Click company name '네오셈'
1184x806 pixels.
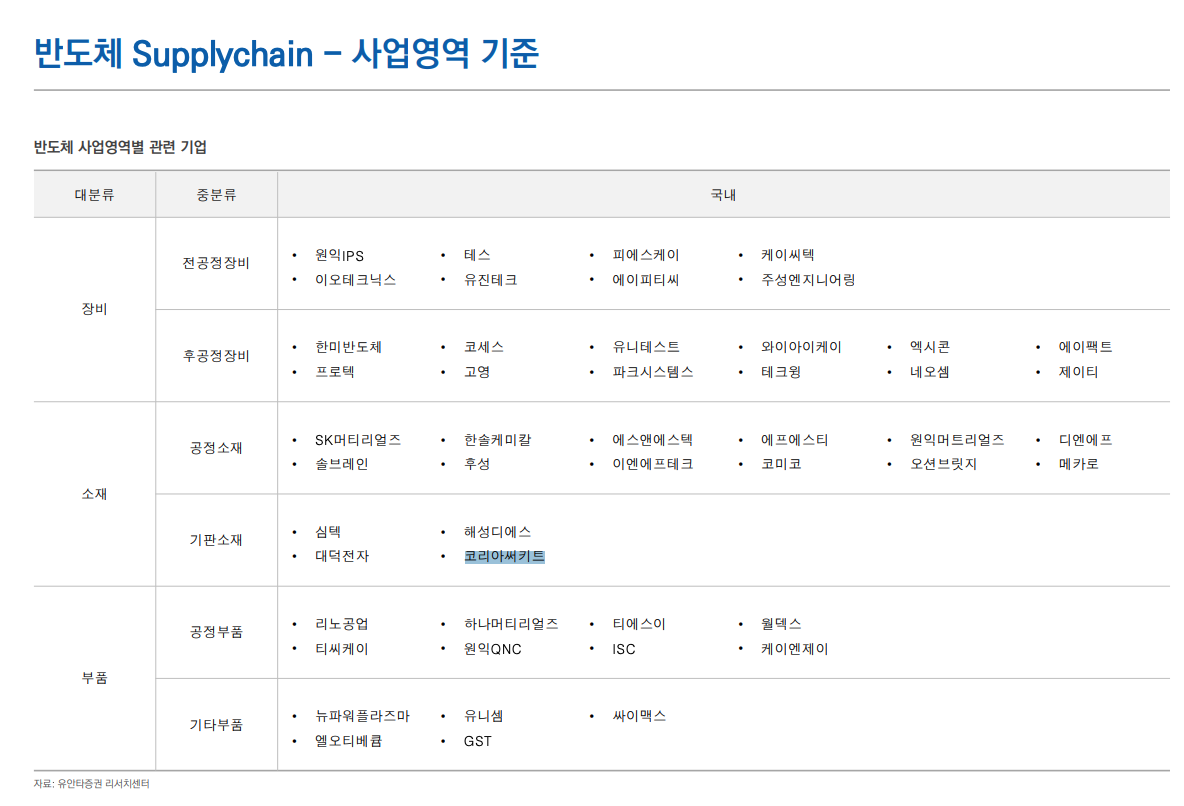tap(930, 372)
